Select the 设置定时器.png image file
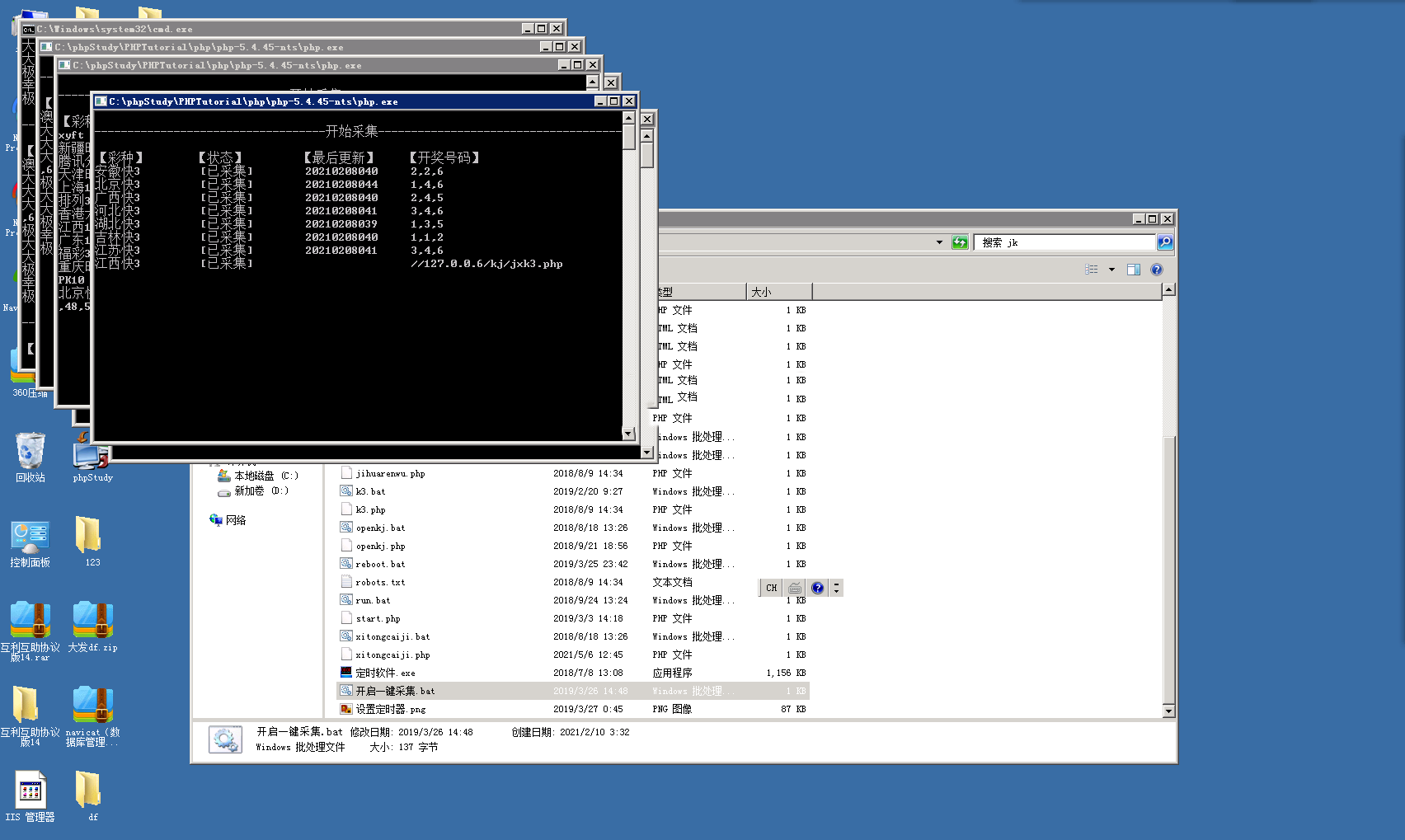The image size is (1405, 840). point(390,709)
